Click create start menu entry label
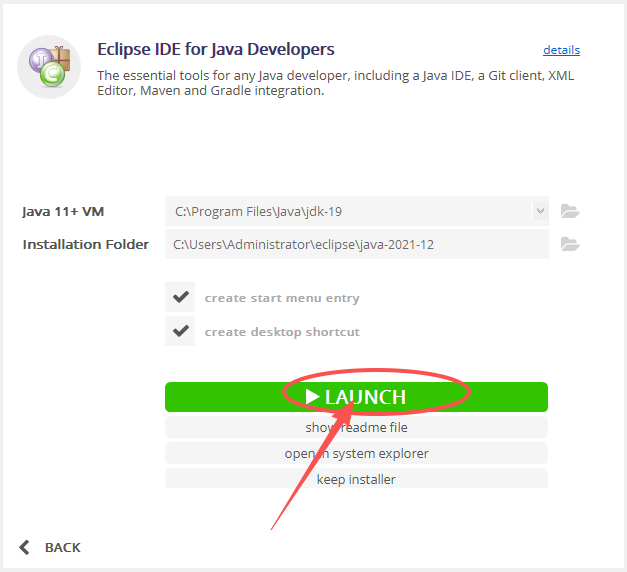Screen dimensions: 627x572 point(282,298)
